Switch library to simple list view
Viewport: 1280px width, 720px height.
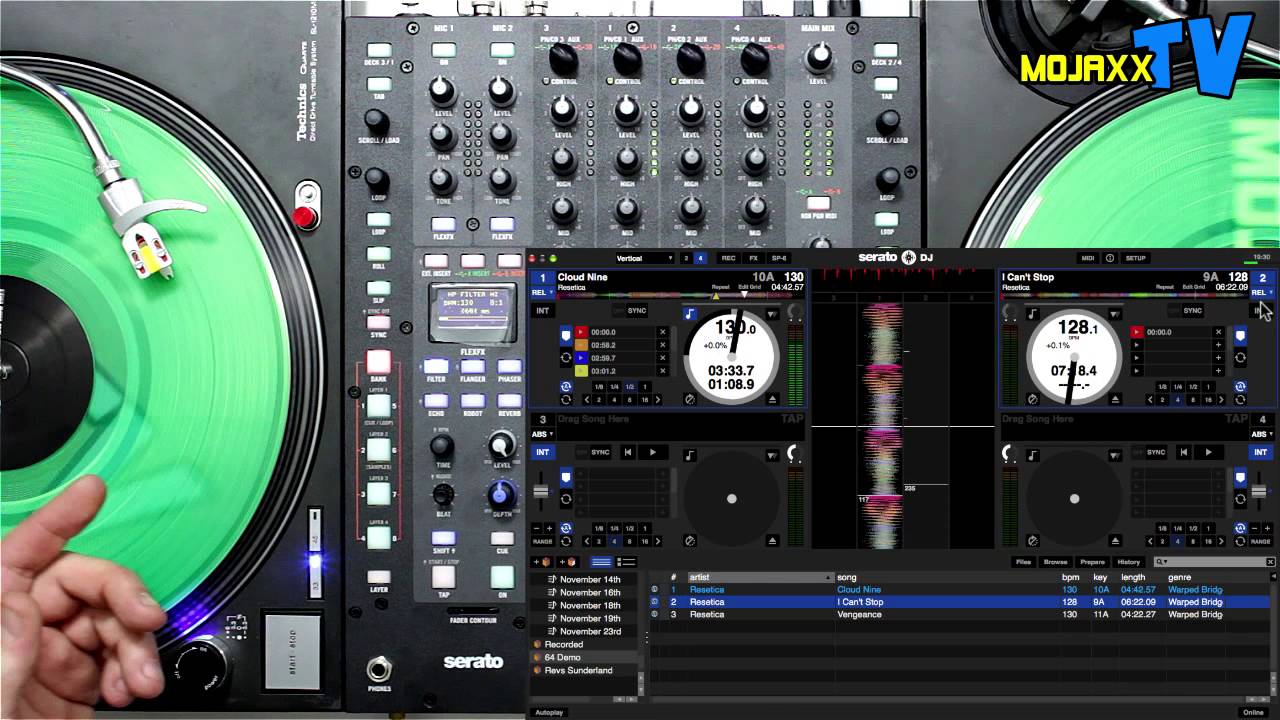click(602, 562)
